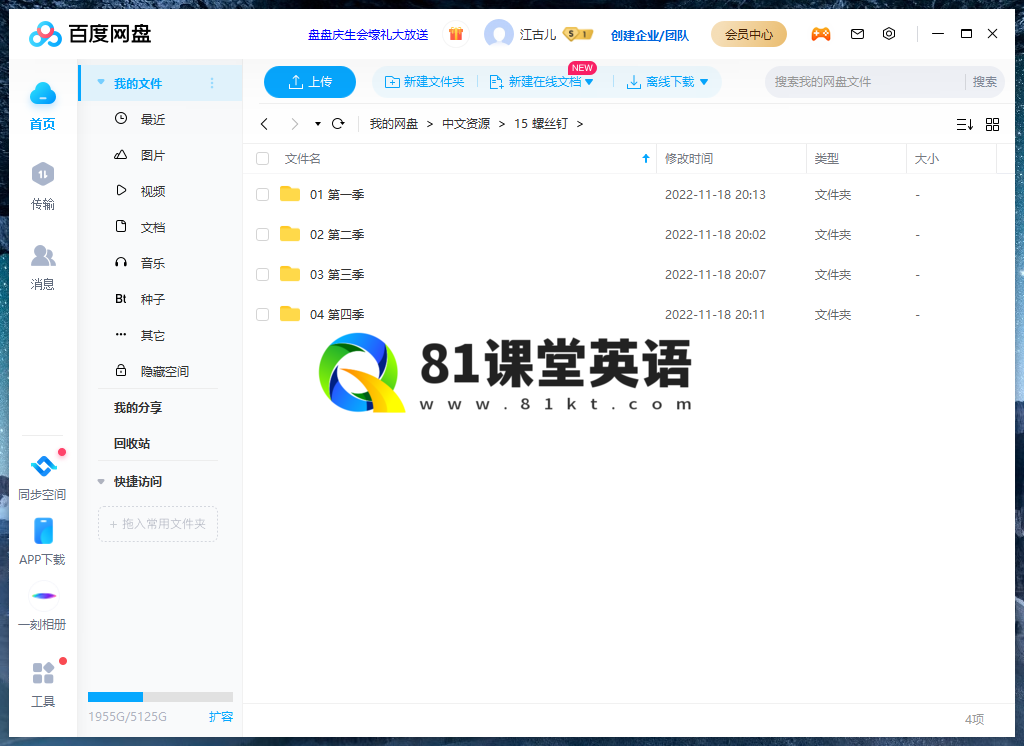Click the gift box icon
Screen dimensions: 1024x746
[456, 34]
